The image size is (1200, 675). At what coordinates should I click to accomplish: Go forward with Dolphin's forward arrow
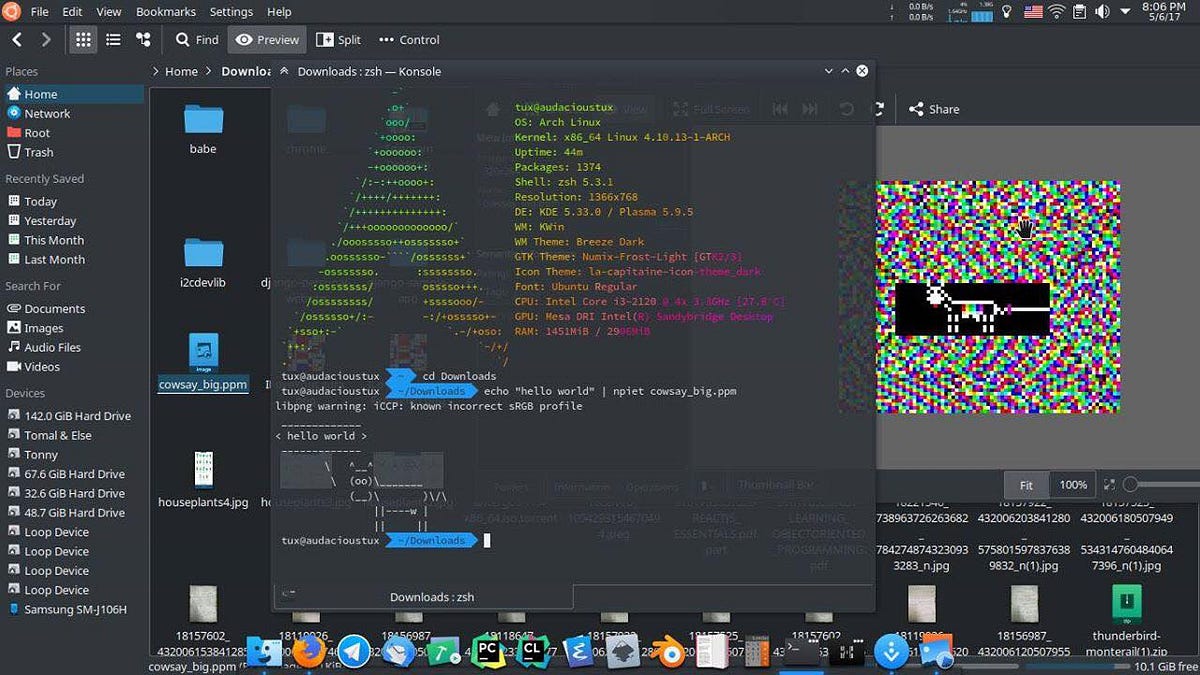[x=46, y=40]
